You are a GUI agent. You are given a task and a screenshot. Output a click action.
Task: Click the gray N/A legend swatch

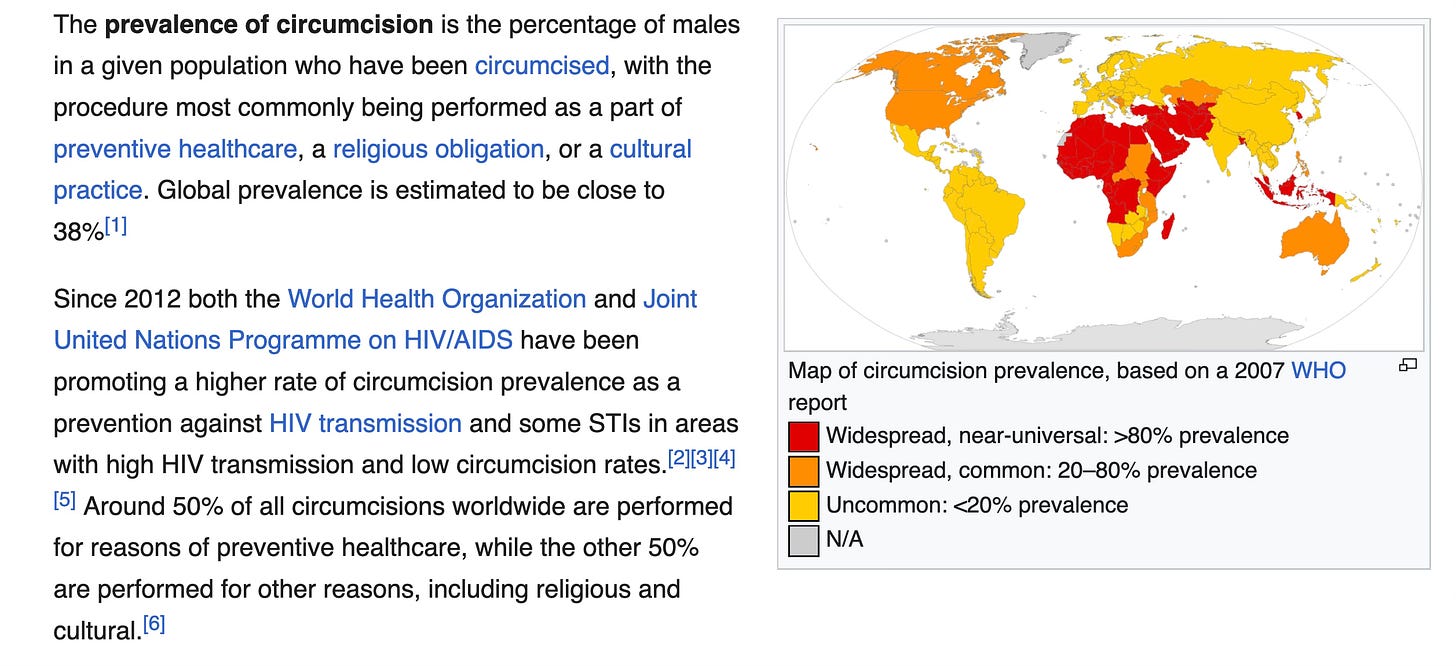pyautogui.click(x=803, y=540)
